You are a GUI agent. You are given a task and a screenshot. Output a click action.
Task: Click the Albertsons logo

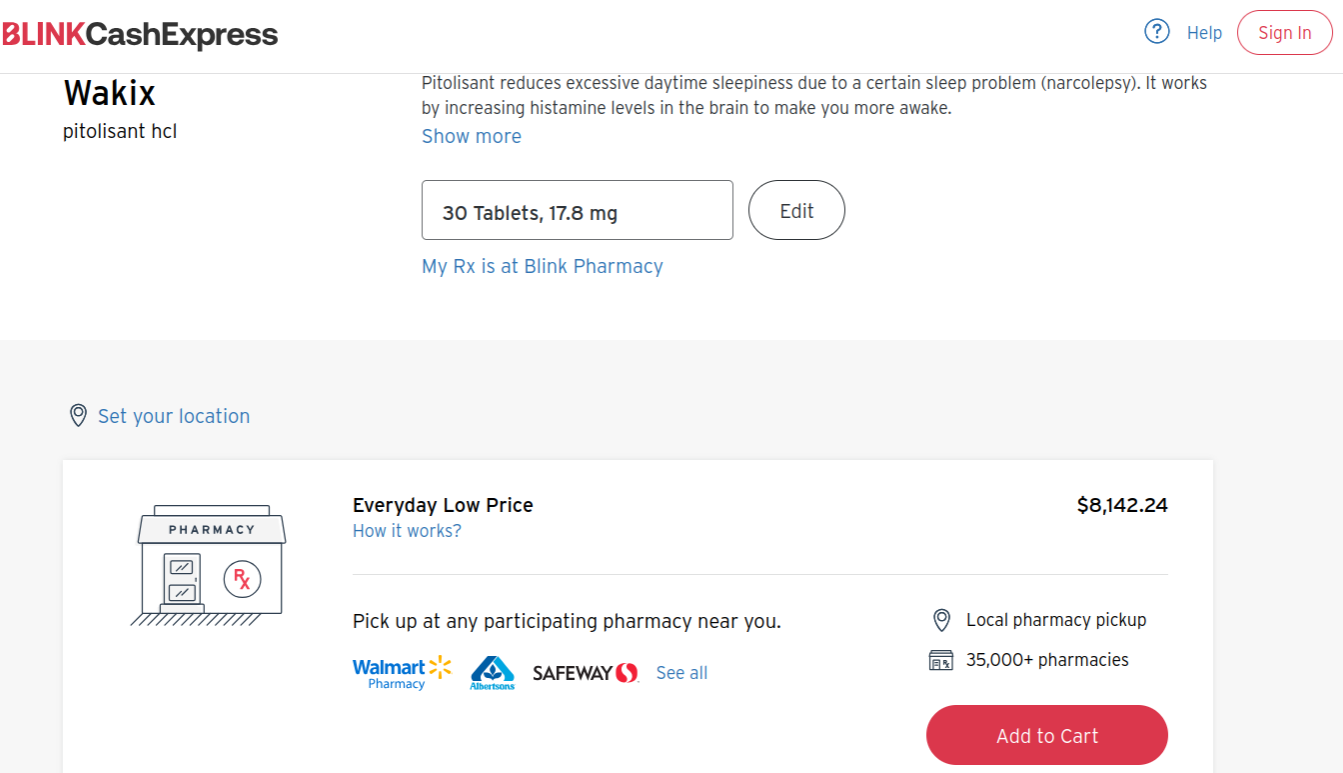pyautogui.click(x=492, y=673)
